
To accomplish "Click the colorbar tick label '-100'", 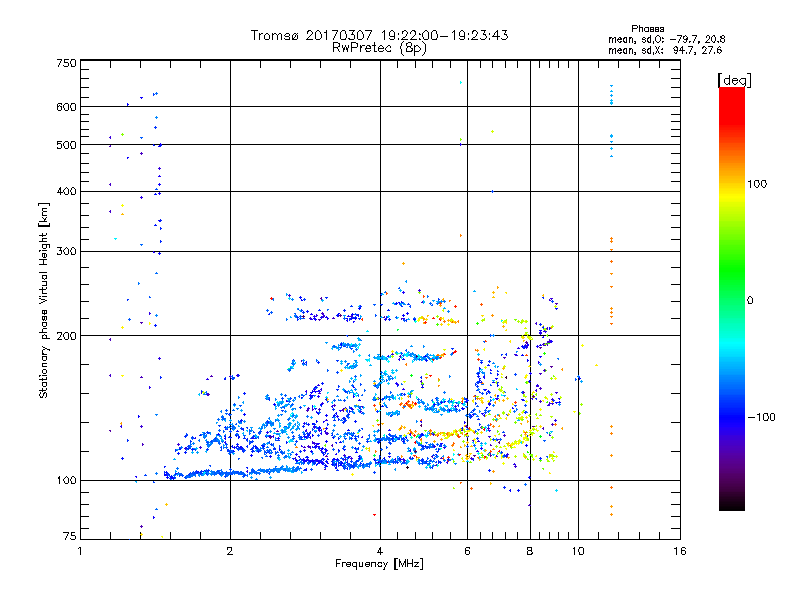I will (x=762, y=417).
